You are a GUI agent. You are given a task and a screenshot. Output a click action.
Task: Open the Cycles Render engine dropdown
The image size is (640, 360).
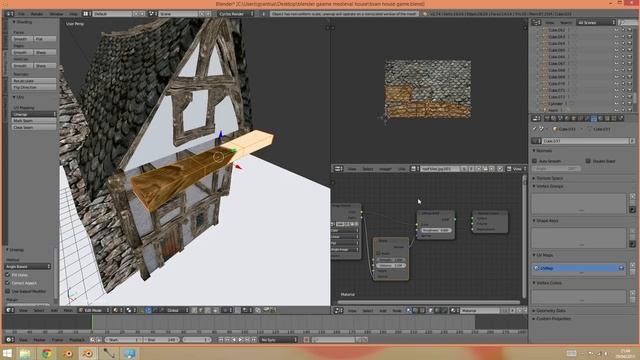[236, 14]
